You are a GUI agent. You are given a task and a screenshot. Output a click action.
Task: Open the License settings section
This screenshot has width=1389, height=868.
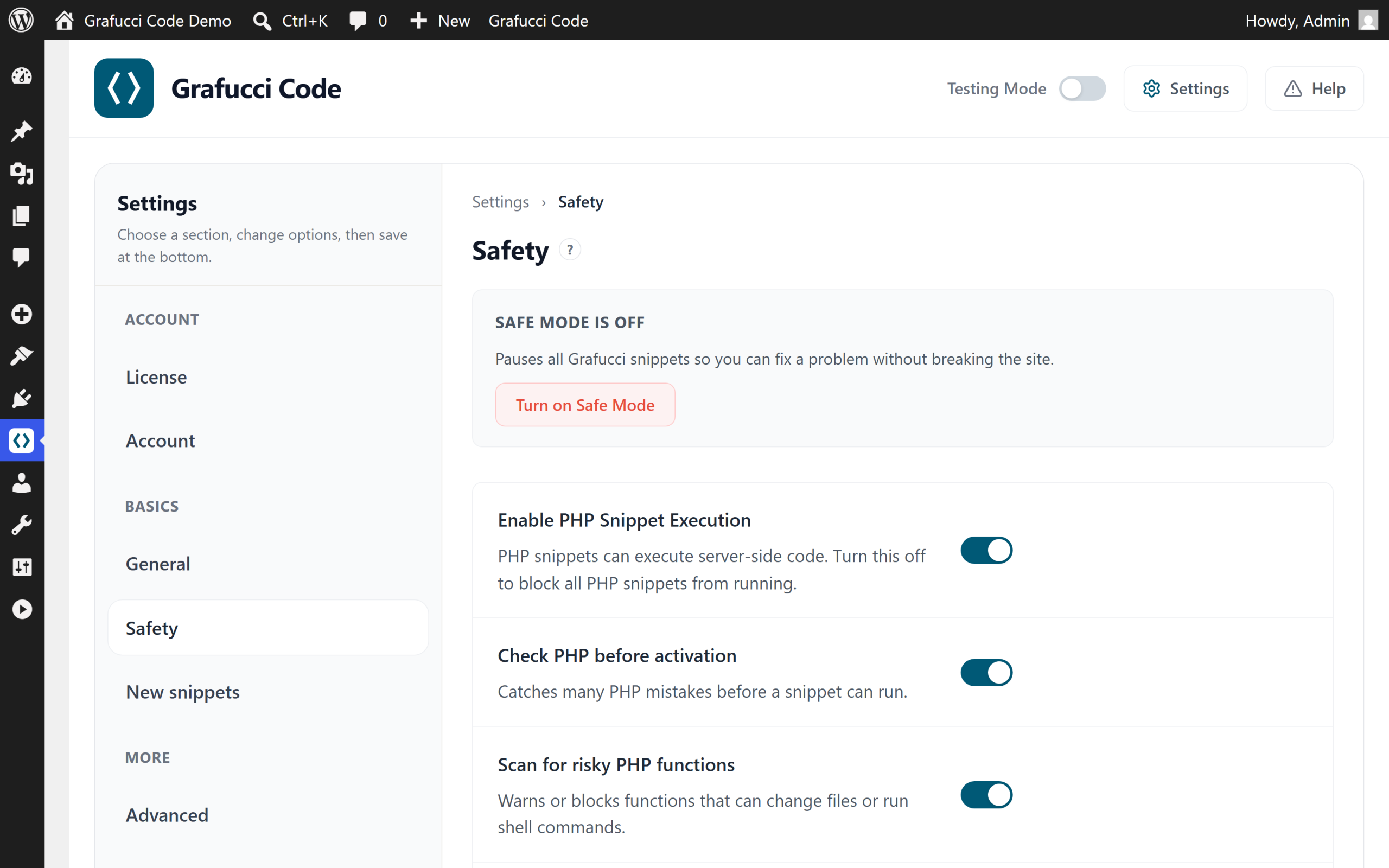click(x=268, y=377)
